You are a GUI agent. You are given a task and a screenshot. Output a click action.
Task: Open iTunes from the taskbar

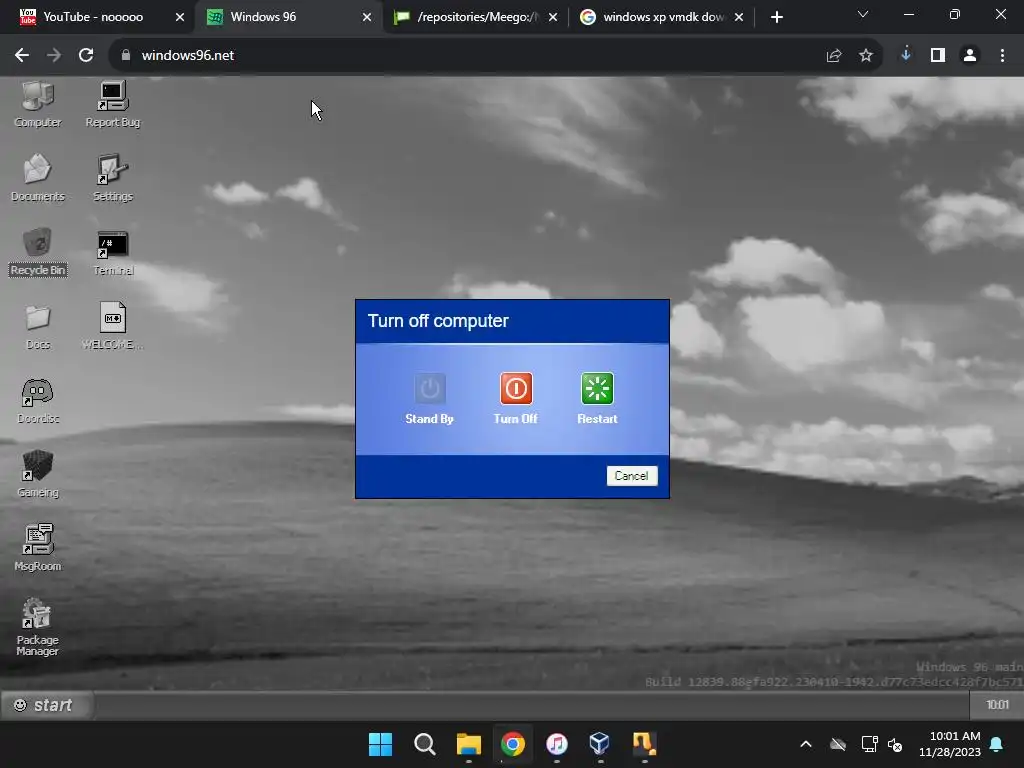coord(556,744)
